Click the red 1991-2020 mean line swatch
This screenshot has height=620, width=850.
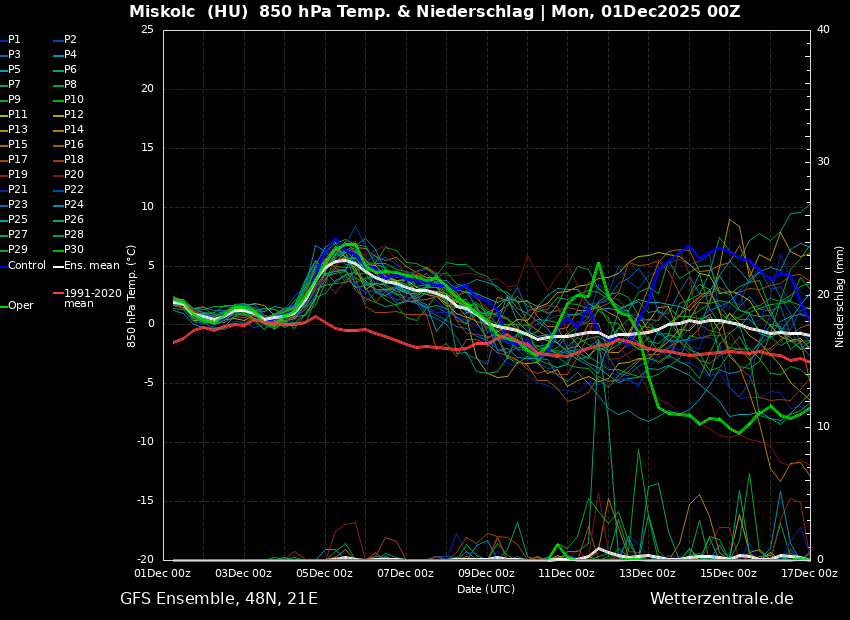tap(57, 294)
